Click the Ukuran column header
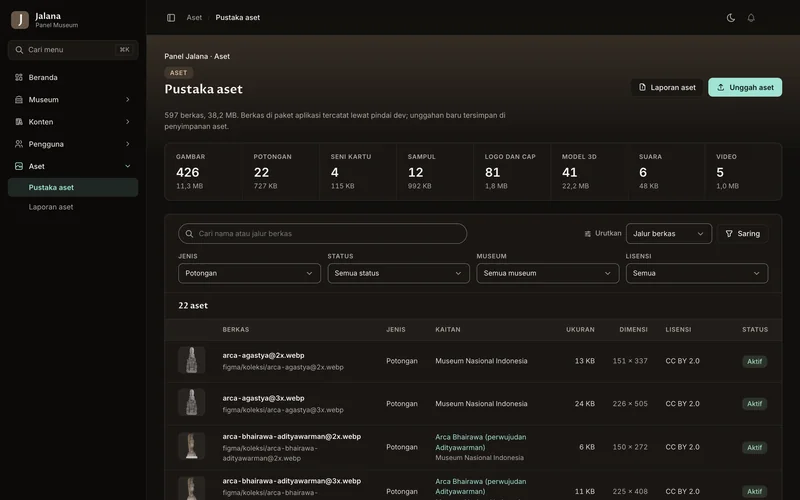The height and width of the screenshot is (500, 800). [x=580, y=330]
